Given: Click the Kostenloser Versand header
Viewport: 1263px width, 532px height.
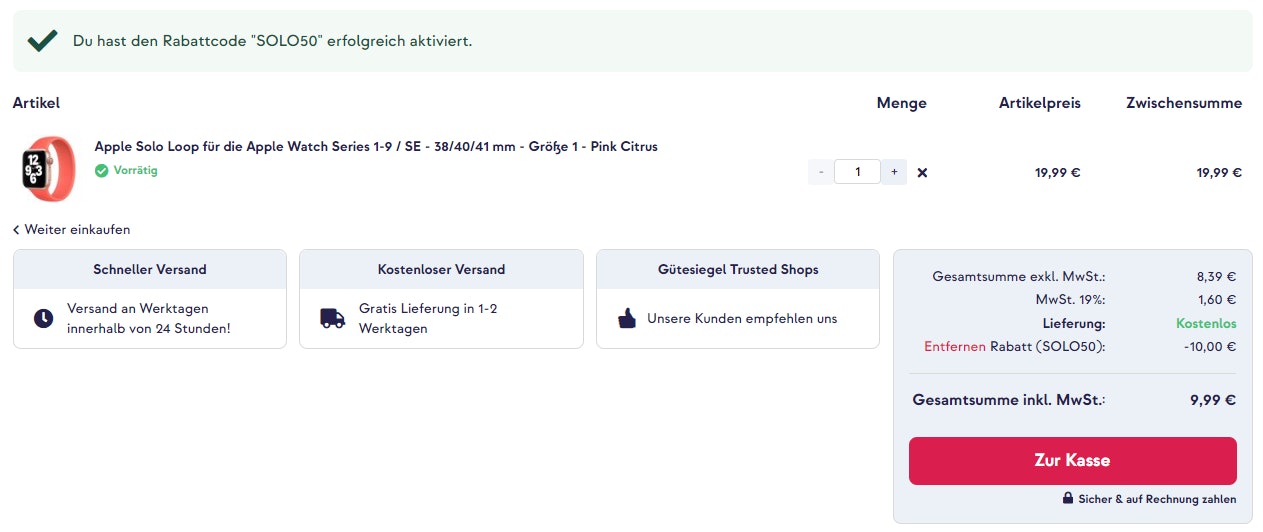Looking at the screenshot, I should pyautogui.click(x=441, y=269).
